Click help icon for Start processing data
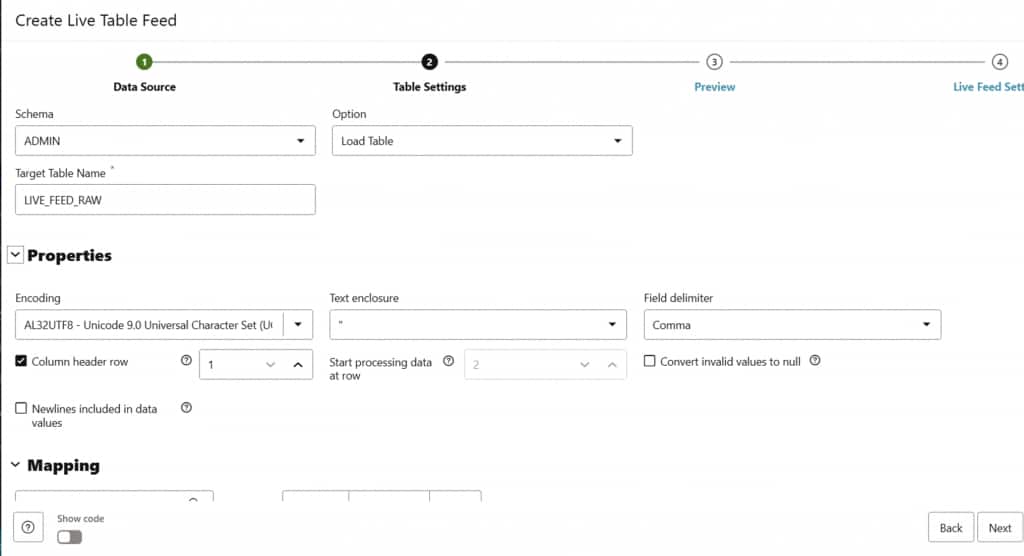The height and width of the screenshot is (556, 1024). click(x=449, y=361)
